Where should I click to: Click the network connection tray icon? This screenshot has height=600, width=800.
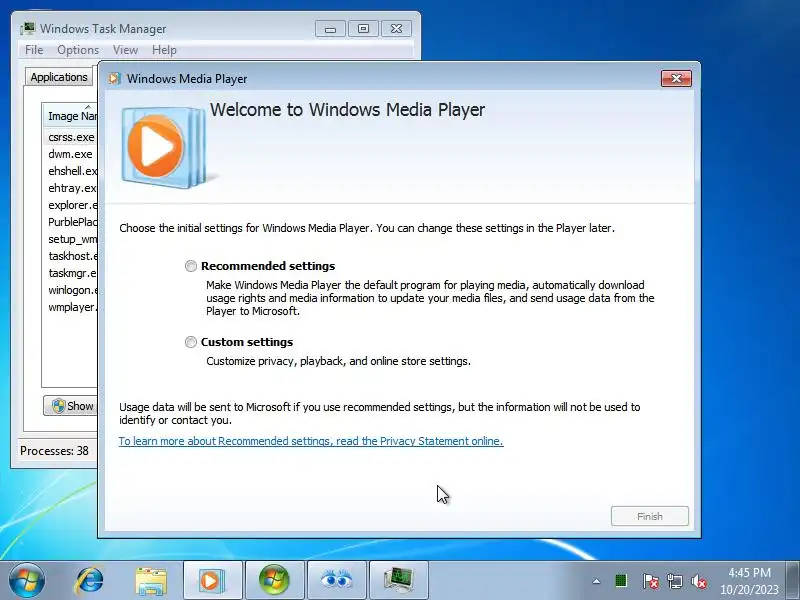pyautogui.click(x=674, y=581)
